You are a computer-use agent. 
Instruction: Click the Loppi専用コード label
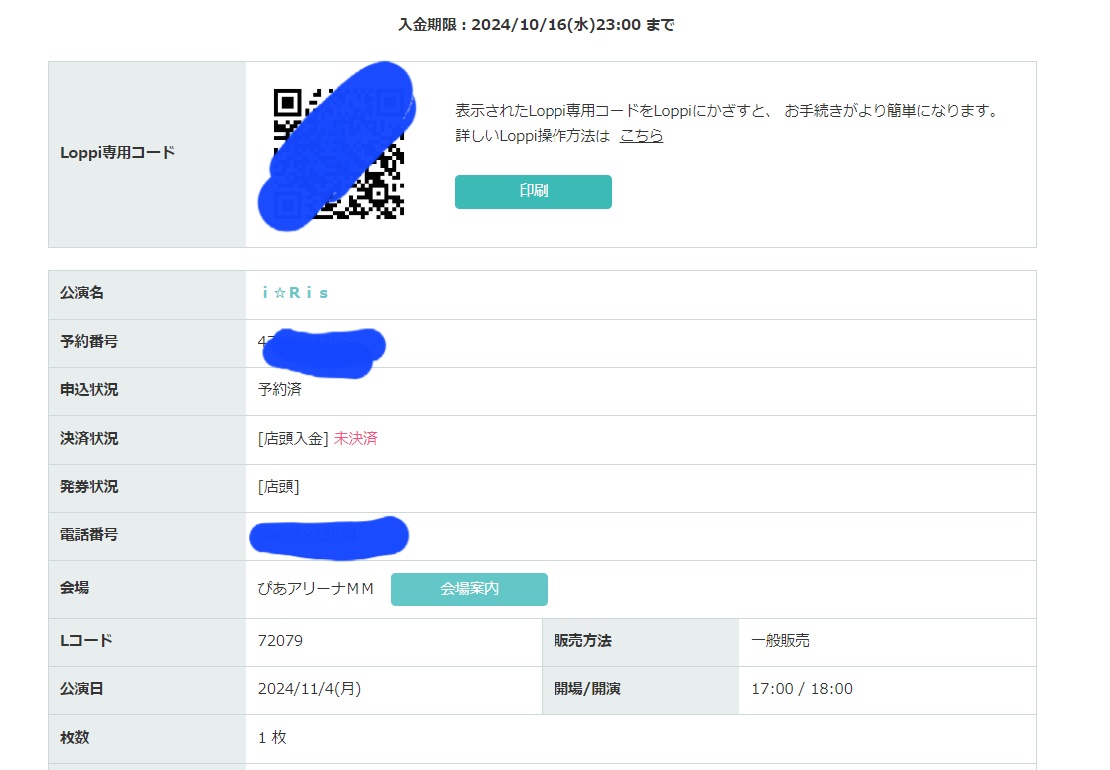pyautogui.click(x=118, y=153)
